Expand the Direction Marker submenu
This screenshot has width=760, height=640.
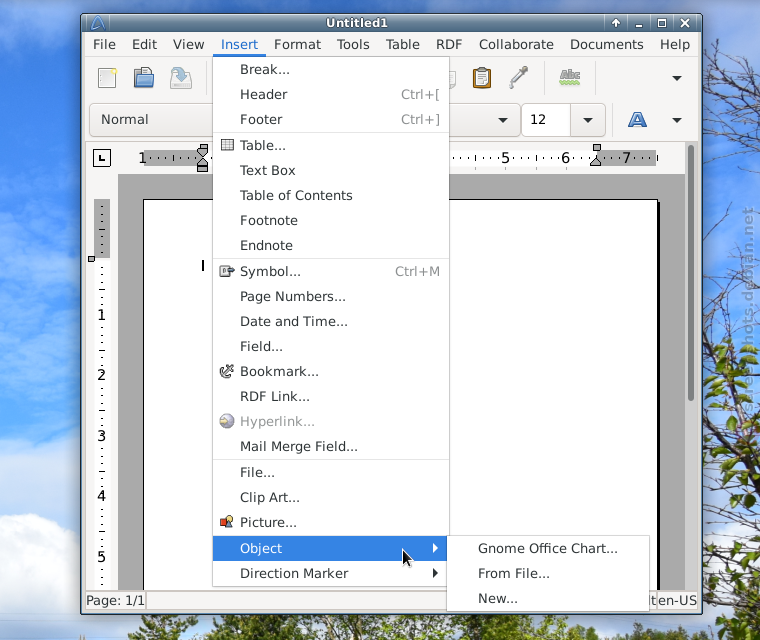tap(330, 573)
